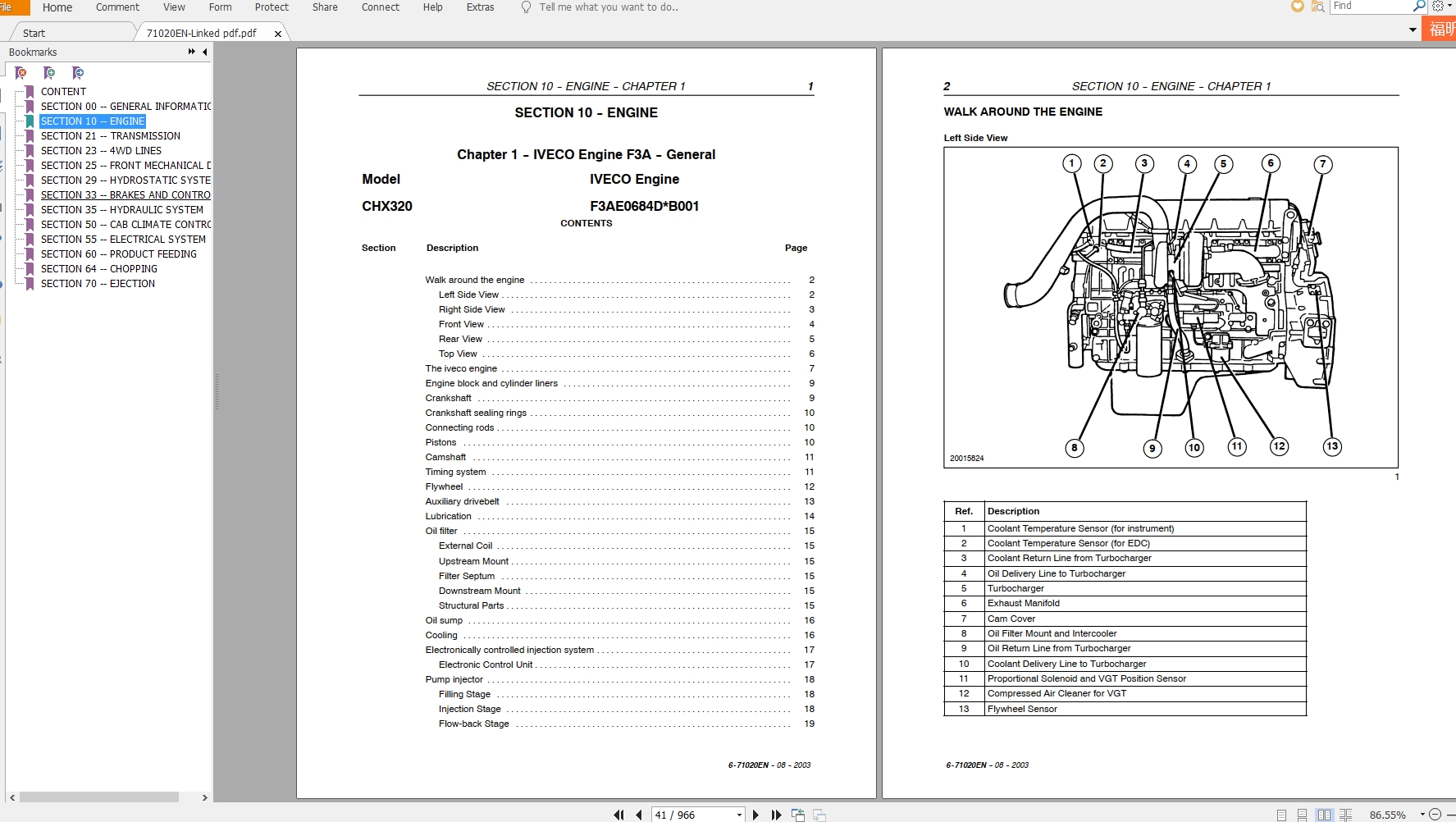Click the magnifier search icon in Find box
The height and width of the screenshot is (822, 1456).
click(1419, 6)
